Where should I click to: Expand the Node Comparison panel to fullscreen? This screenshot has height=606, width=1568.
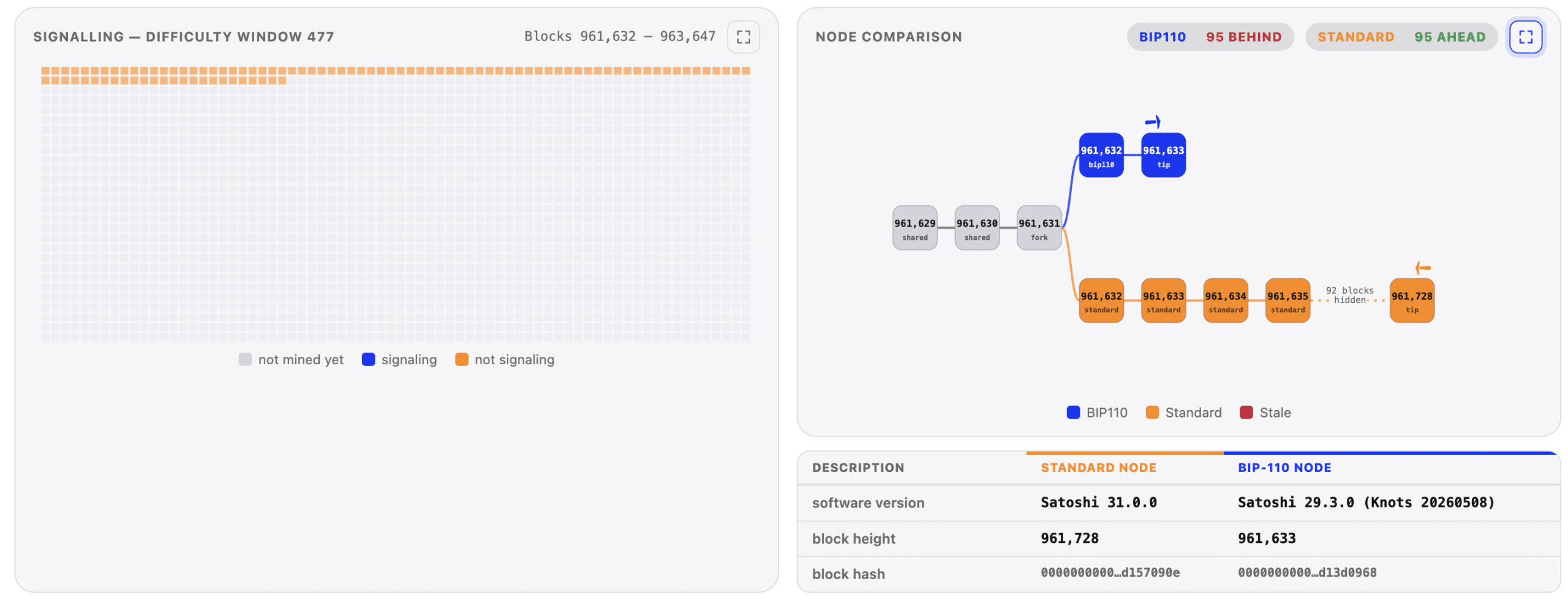[1525, 37]
